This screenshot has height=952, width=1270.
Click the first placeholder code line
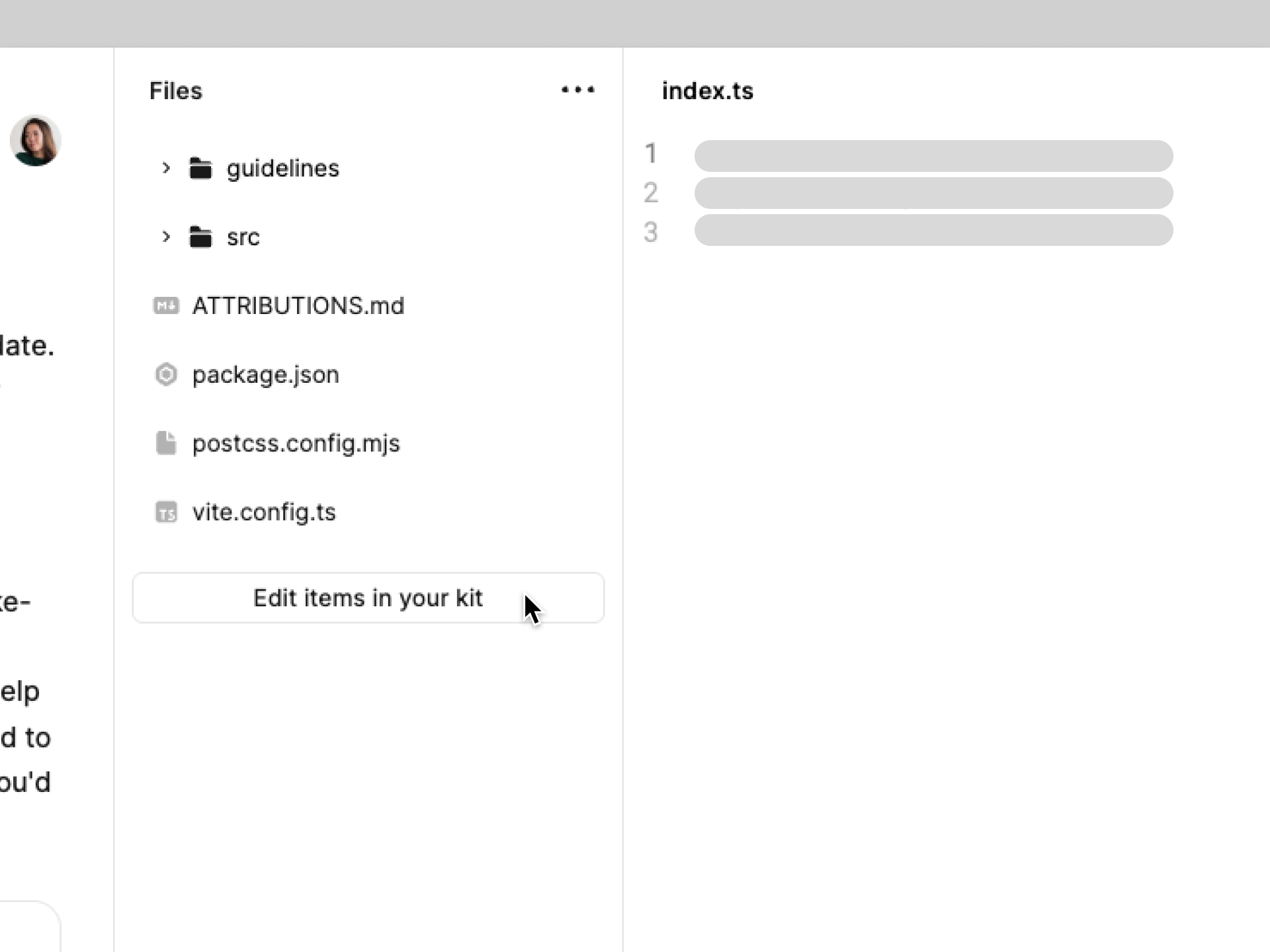[x=933, y=156]
